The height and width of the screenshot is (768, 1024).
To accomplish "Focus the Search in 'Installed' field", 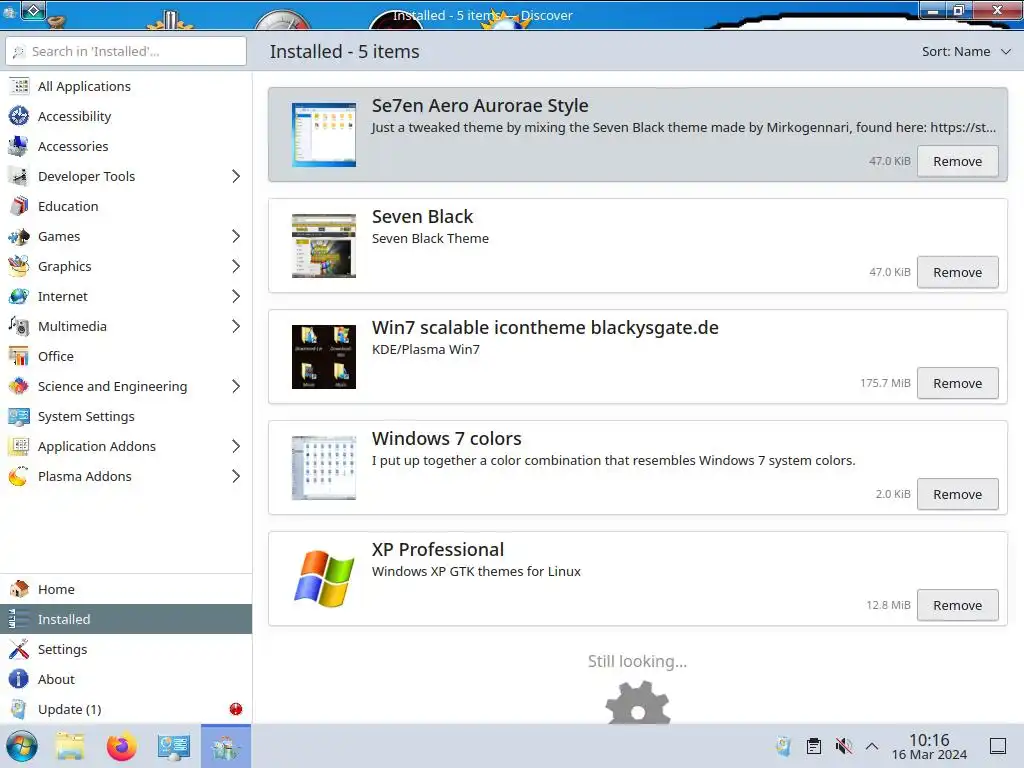I will click(126, 51).
